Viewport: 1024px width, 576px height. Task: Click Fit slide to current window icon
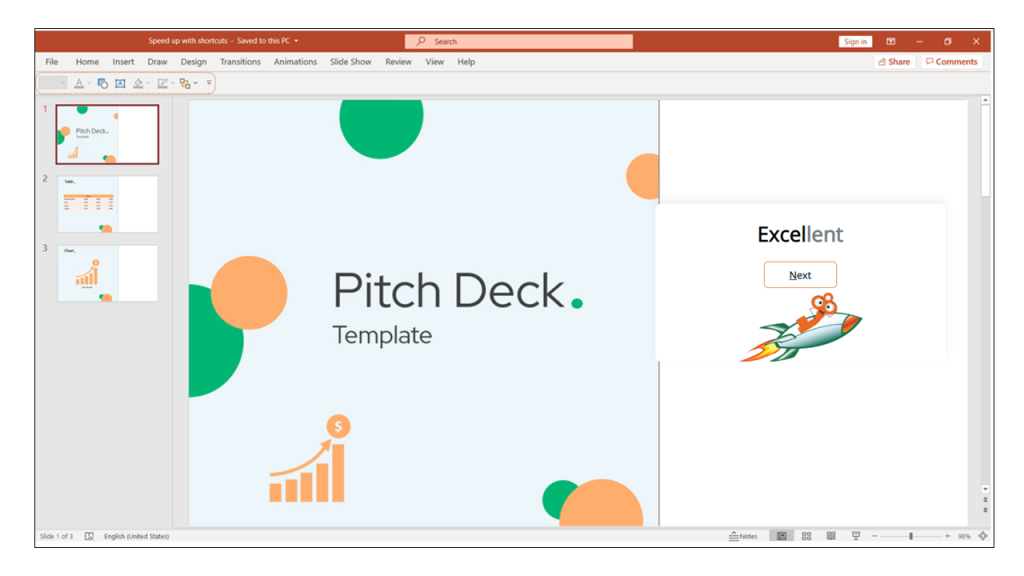(984, 535)
